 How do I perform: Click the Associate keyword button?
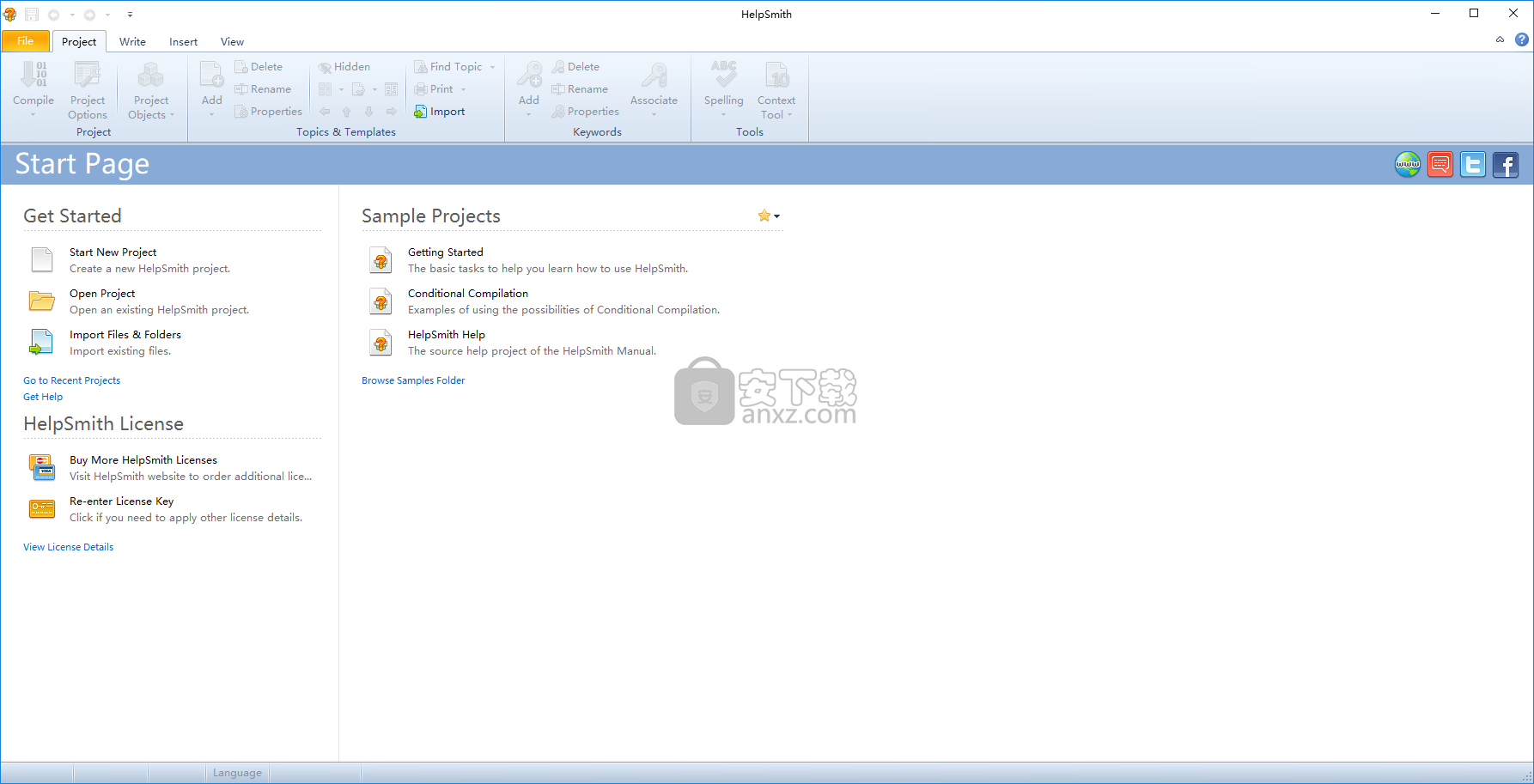[x=654, y=89]
